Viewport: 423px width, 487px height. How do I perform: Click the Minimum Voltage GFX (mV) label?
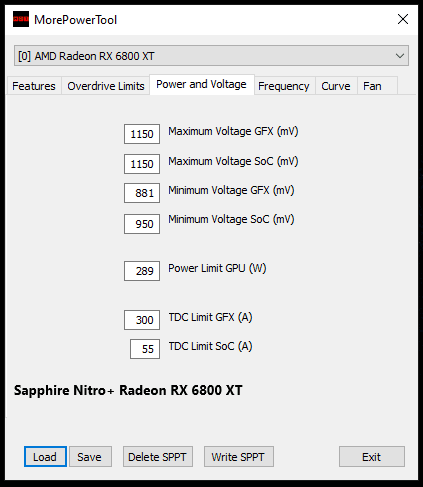coord(231,191)
